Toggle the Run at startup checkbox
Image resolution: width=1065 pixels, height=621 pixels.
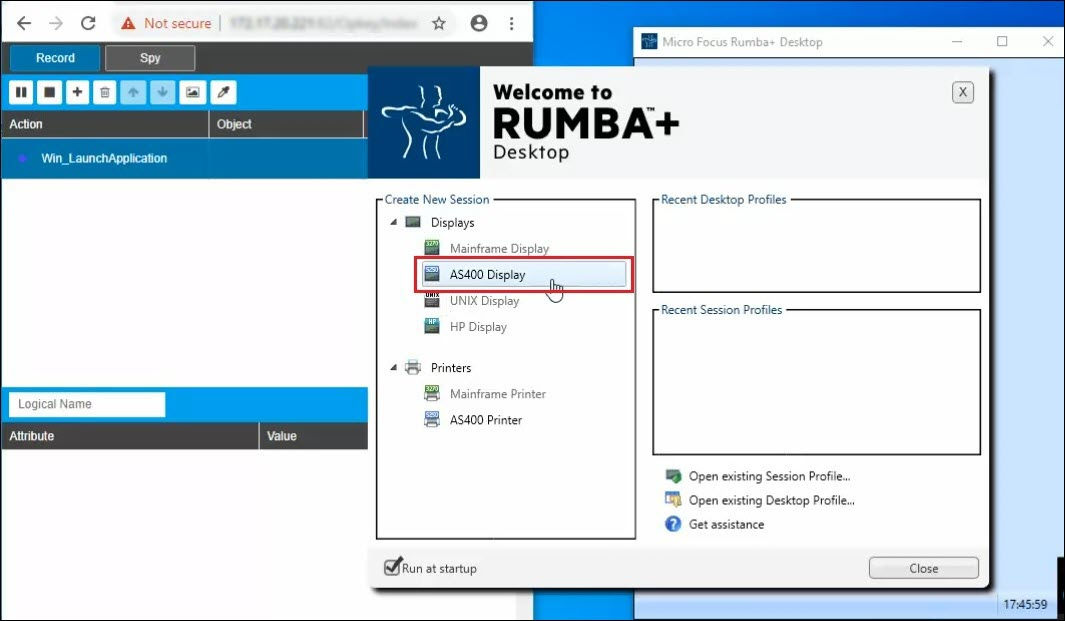click(392, 567)
